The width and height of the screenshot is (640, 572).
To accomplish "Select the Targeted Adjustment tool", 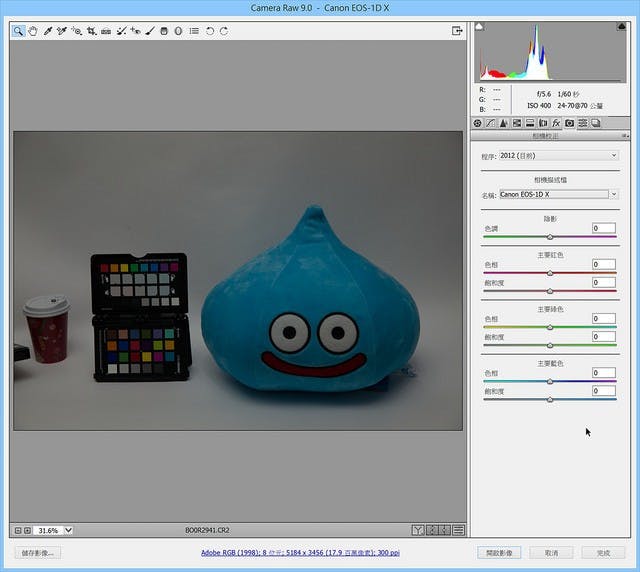I will pos(76,31).
